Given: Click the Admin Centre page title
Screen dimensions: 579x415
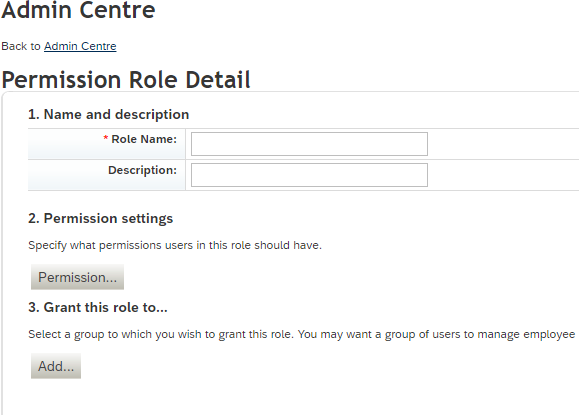Looking at the screenshot, I should [x=78, y=10].
